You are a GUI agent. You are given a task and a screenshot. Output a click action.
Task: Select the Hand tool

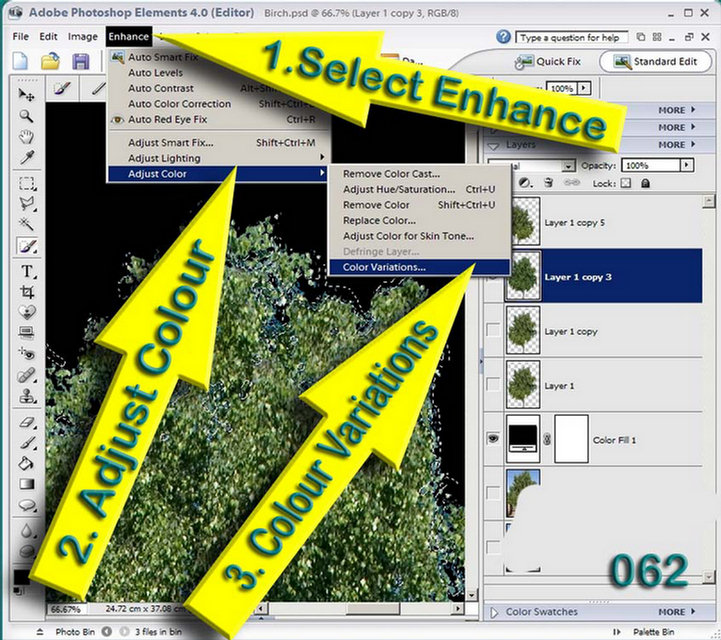(26, 137)
